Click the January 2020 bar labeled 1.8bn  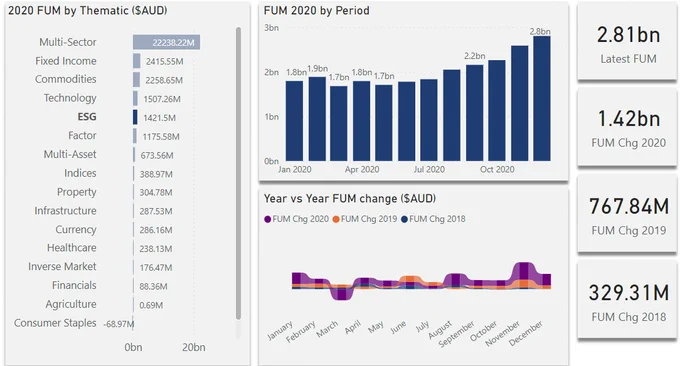(294, 121)
